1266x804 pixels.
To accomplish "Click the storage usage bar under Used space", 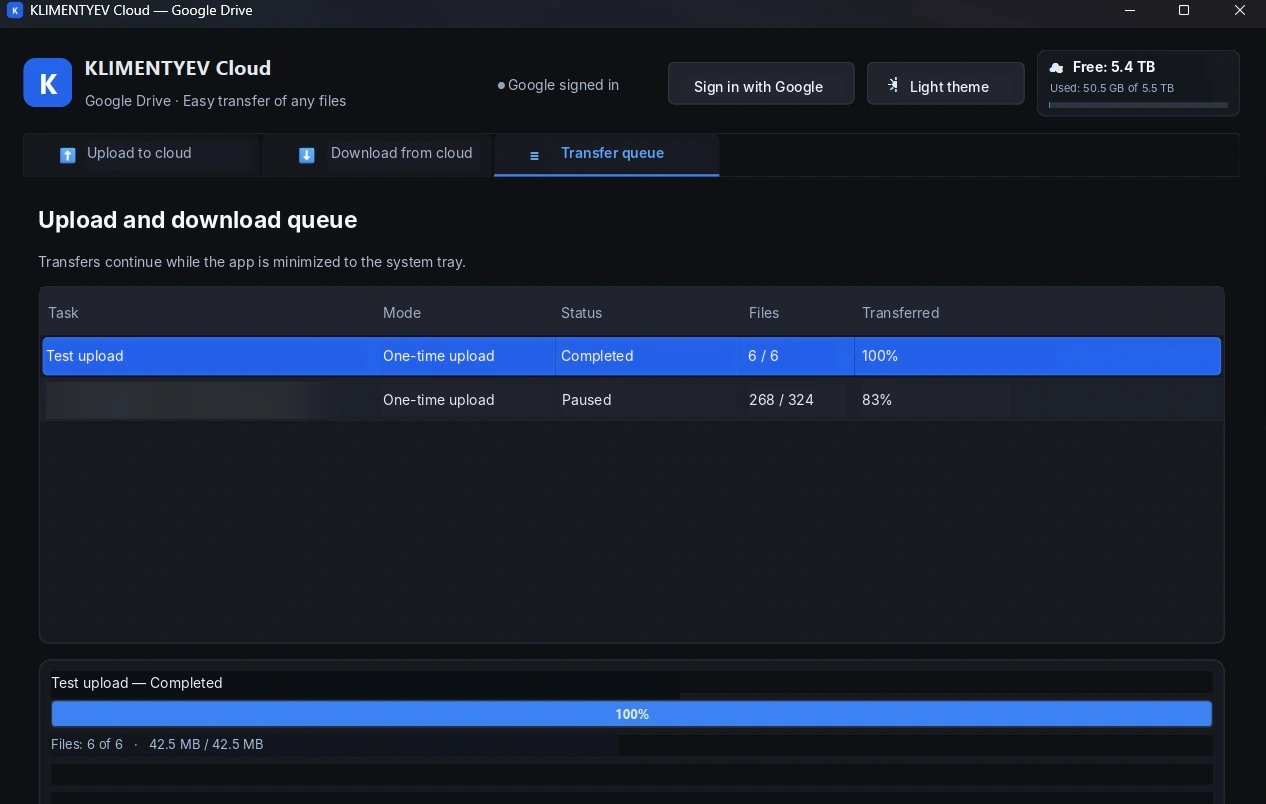I will [1138, 104].
